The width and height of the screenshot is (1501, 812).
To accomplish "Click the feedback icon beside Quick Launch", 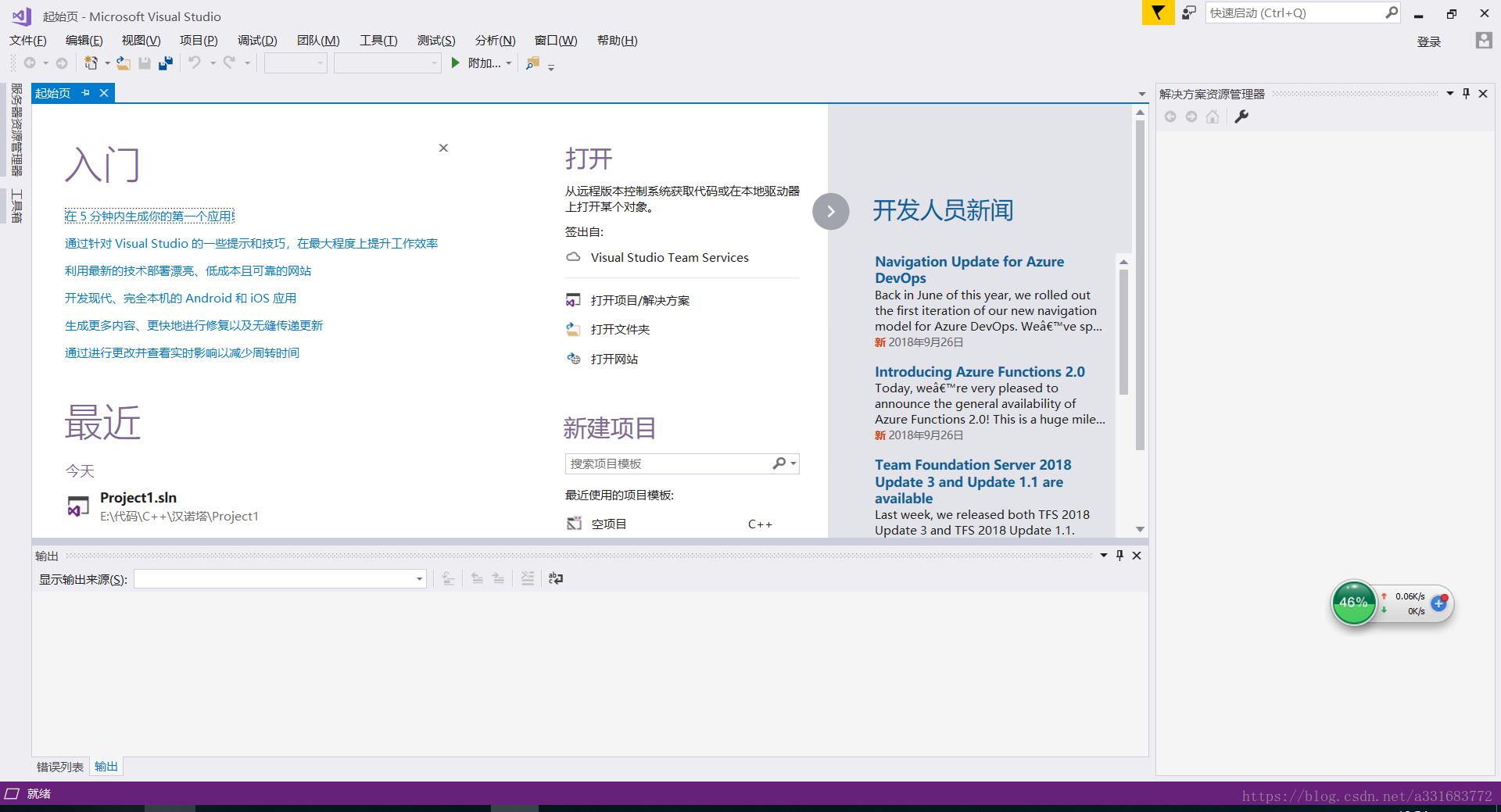I will tap(1189, 13).
